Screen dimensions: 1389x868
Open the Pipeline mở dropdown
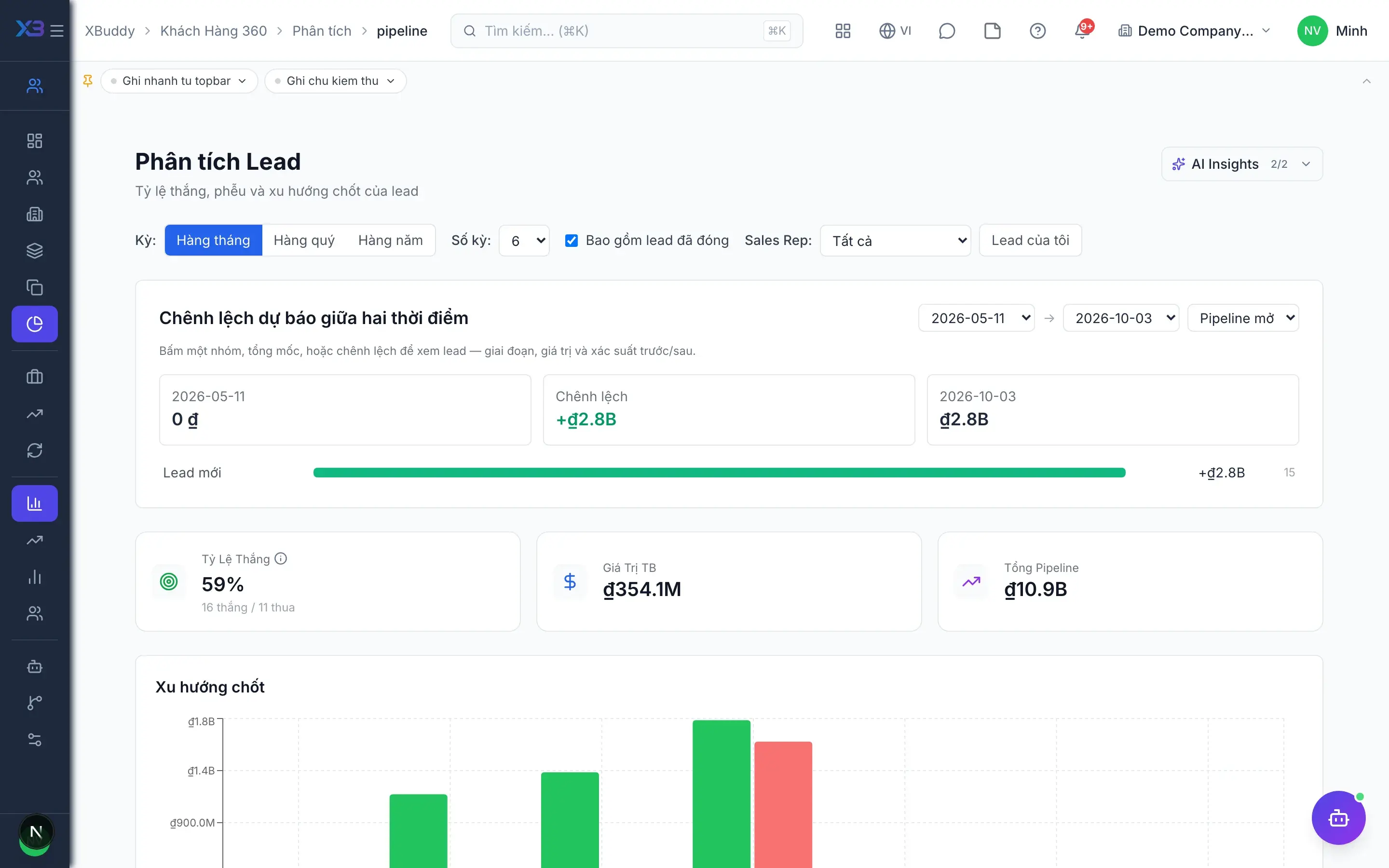click(x=1243, y=318)
